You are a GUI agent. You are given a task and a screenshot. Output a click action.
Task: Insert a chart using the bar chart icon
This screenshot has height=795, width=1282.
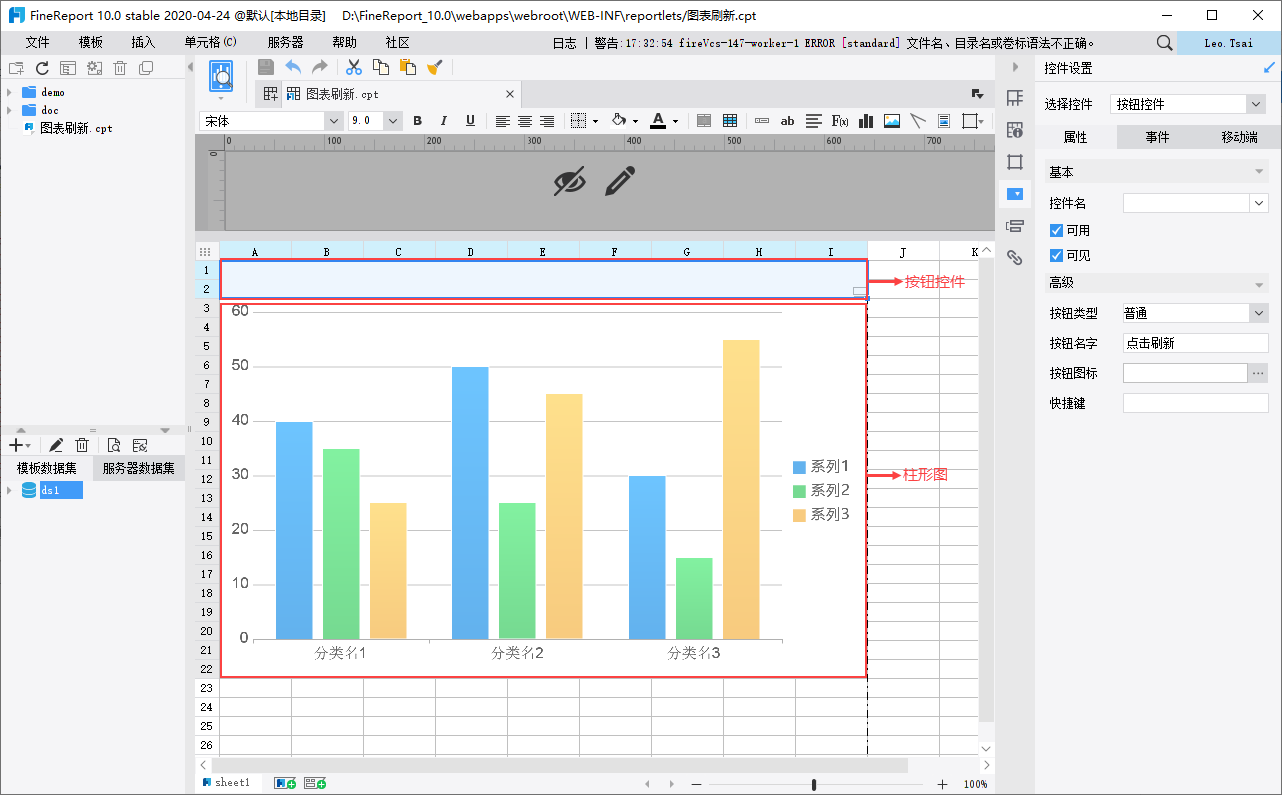point(866,121)
